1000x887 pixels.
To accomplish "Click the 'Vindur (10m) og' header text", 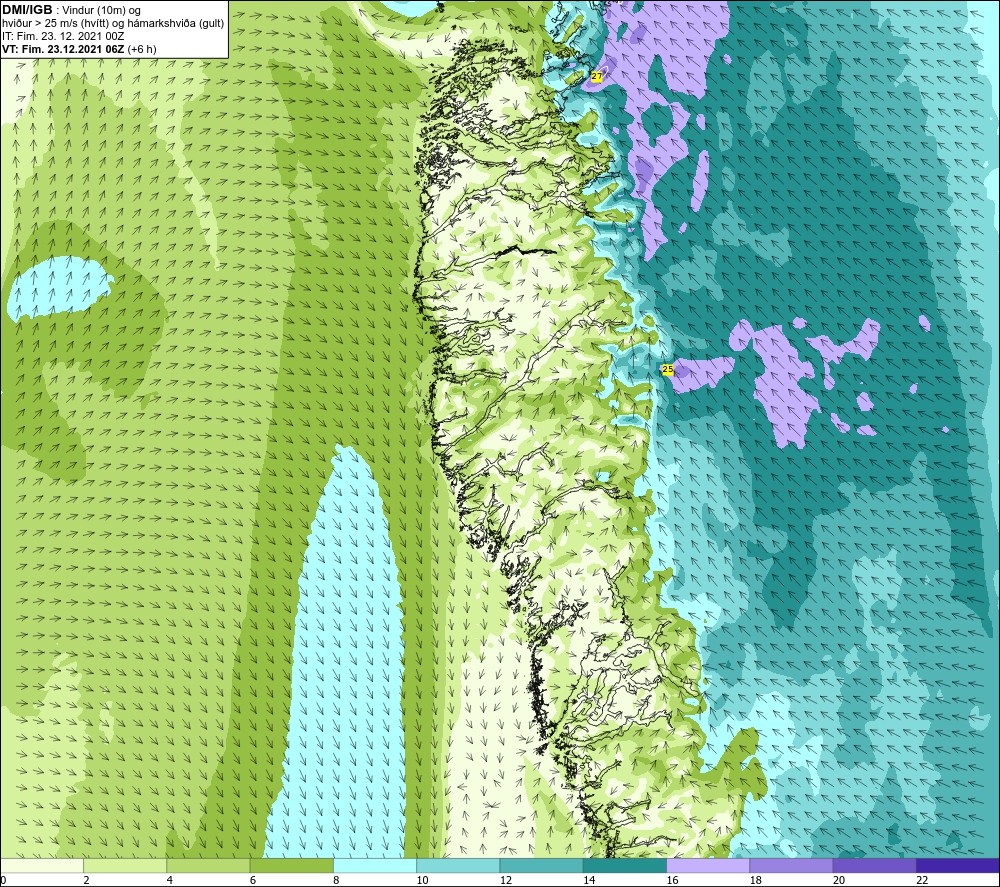I will 103,11.
